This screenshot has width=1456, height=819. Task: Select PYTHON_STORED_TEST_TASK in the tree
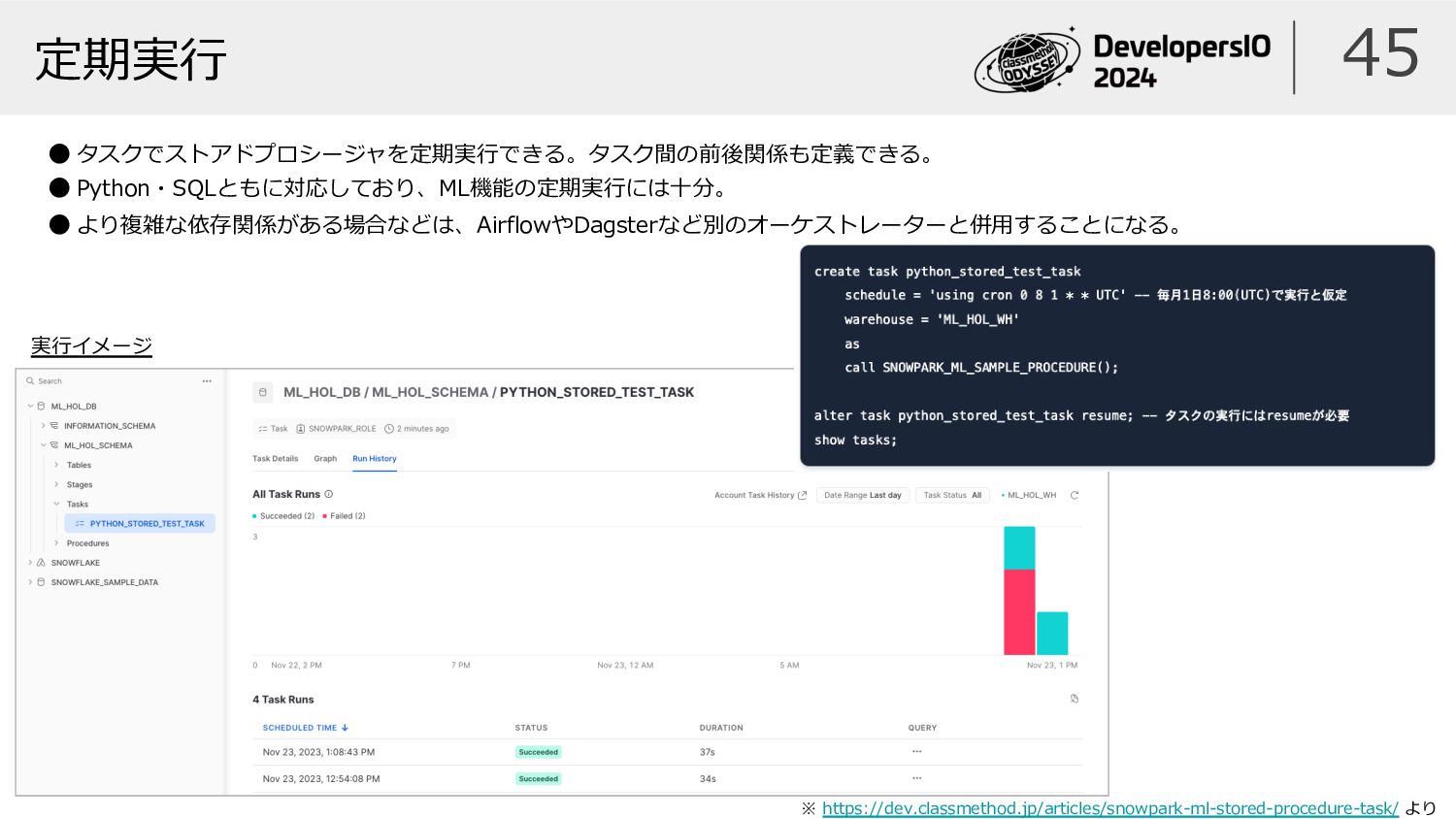(x=140, y=524)
